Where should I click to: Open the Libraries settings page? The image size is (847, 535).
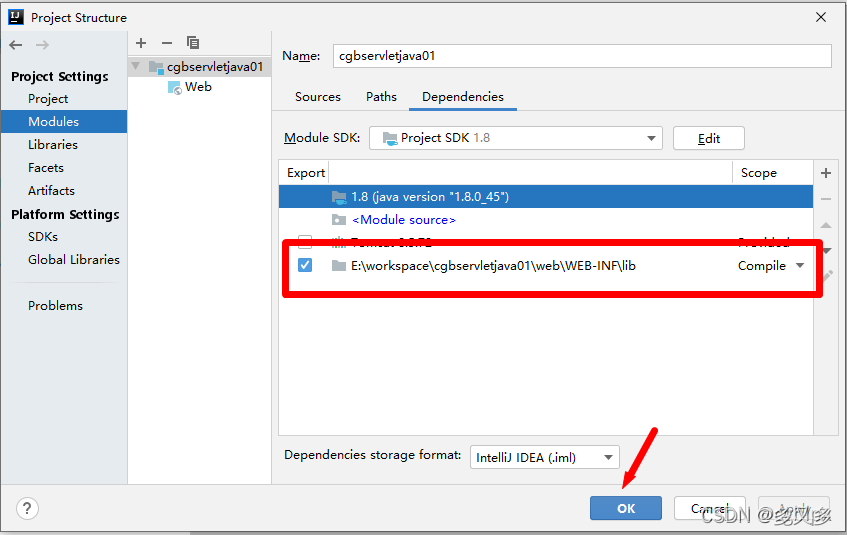click(53, 145)
